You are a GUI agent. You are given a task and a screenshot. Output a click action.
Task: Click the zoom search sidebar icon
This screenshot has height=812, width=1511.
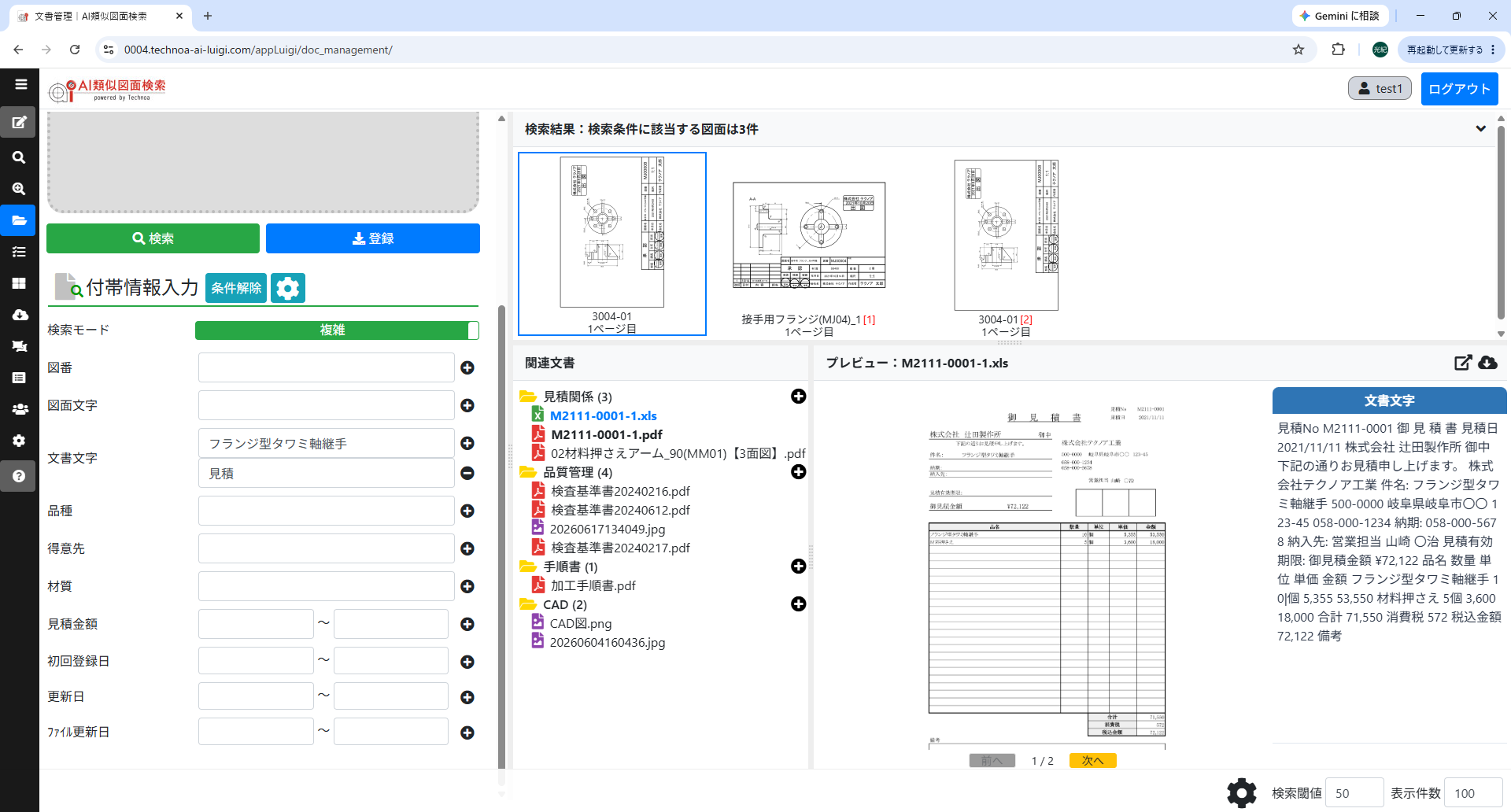[20, 189]
